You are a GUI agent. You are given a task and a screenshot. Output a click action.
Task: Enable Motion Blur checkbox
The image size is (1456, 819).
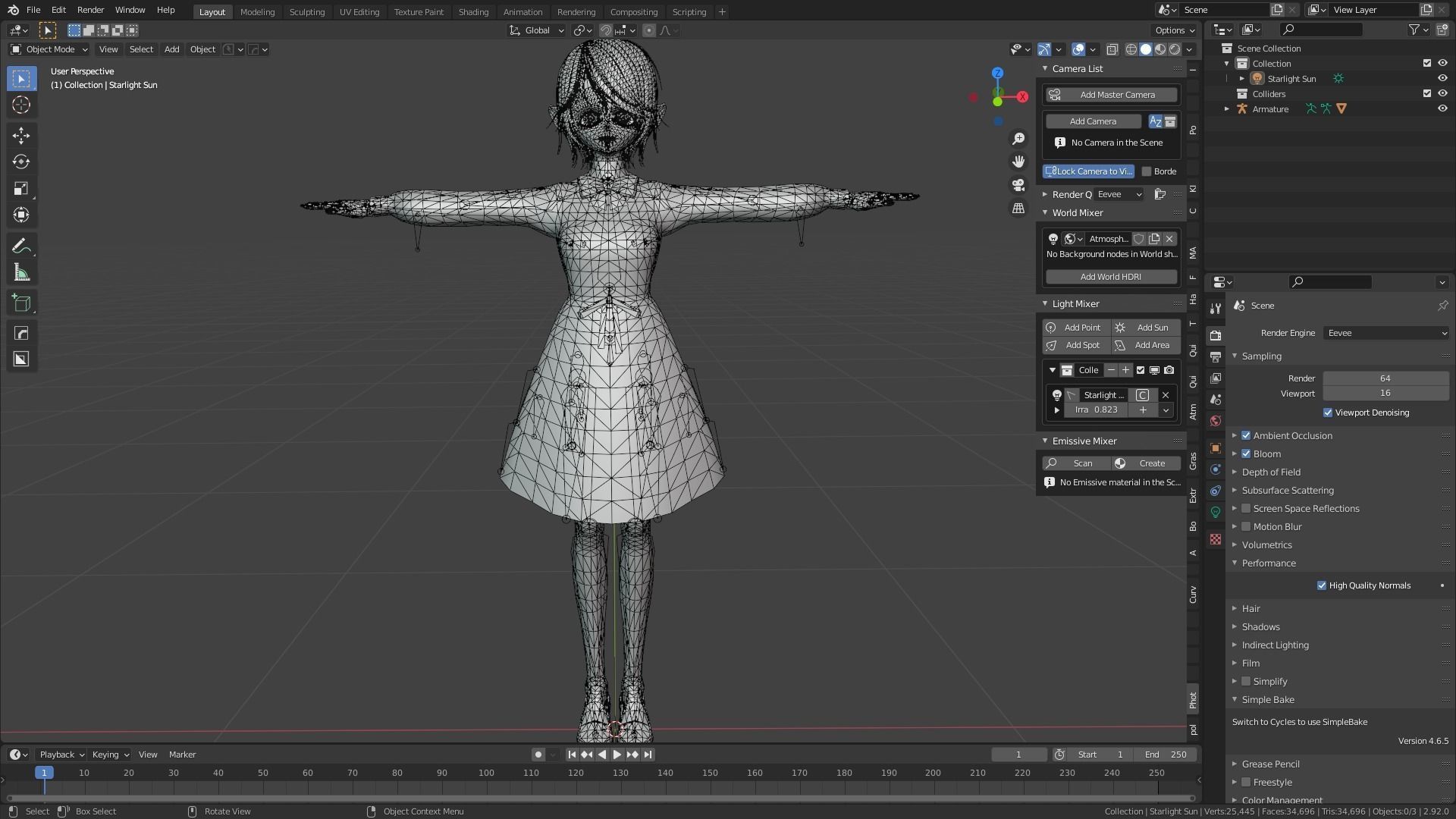pos(1246,526)
